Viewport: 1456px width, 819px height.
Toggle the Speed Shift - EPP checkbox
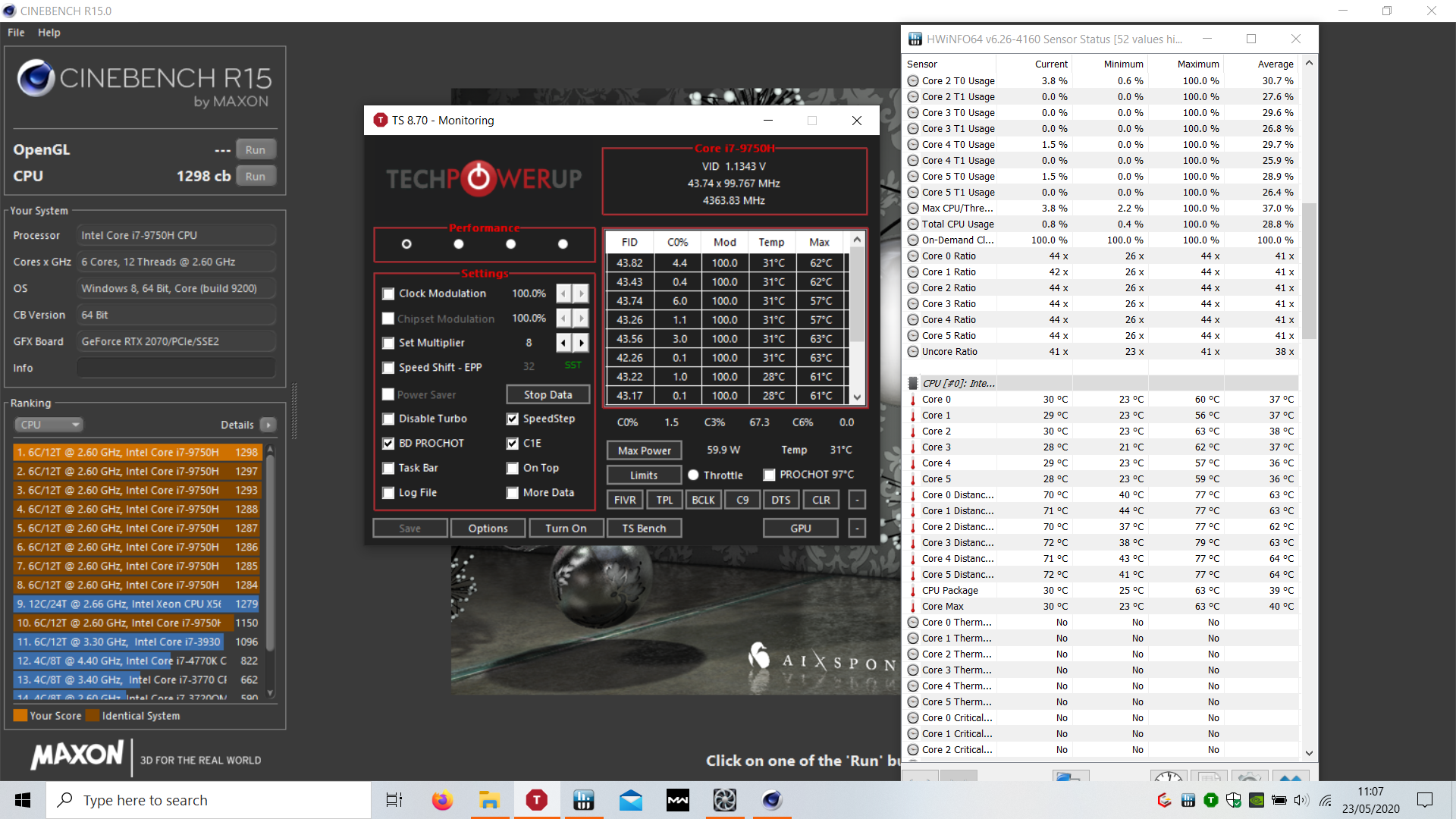click(388, 368)
